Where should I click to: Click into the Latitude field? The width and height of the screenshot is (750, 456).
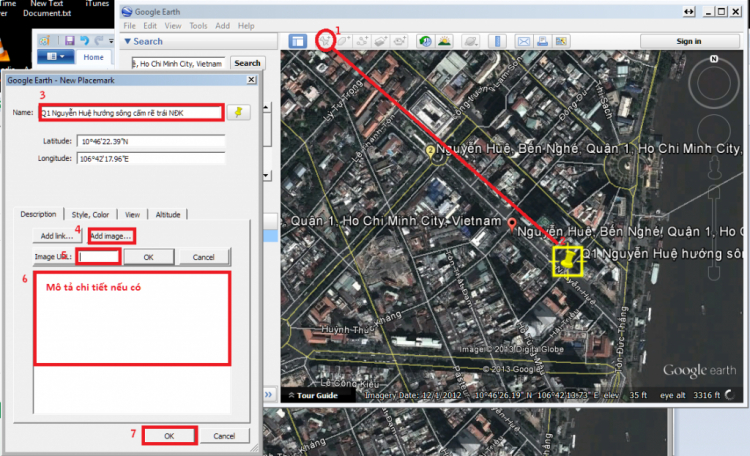coord(151,141)
